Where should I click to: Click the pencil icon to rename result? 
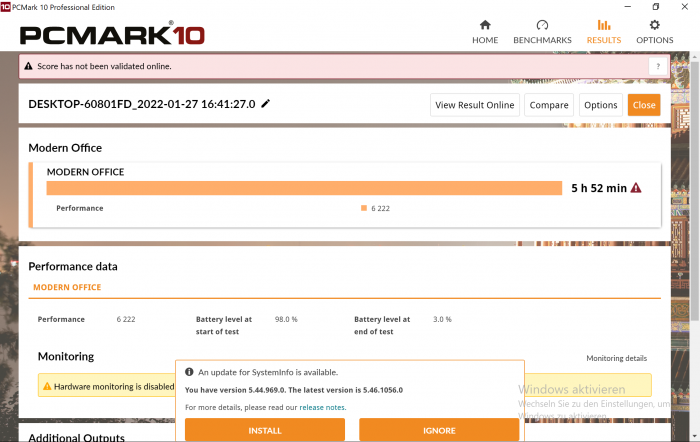(x=266, y=104)
